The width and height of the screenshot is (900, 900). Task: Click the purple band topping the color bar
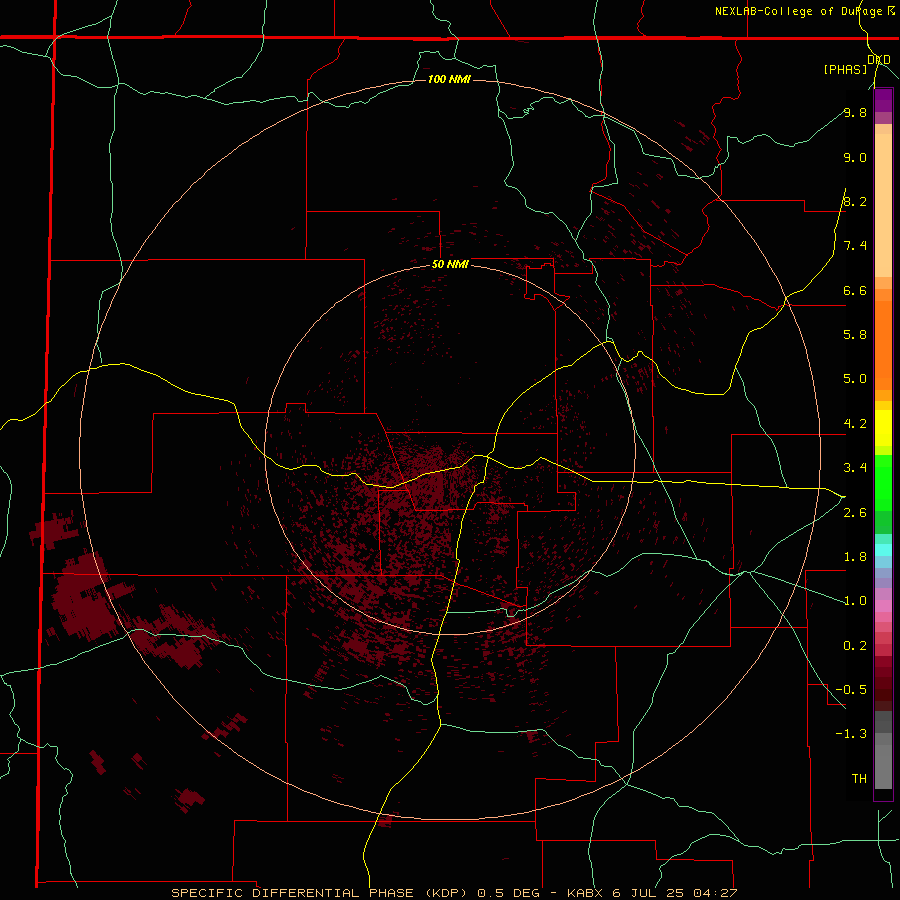click(883, 100)
